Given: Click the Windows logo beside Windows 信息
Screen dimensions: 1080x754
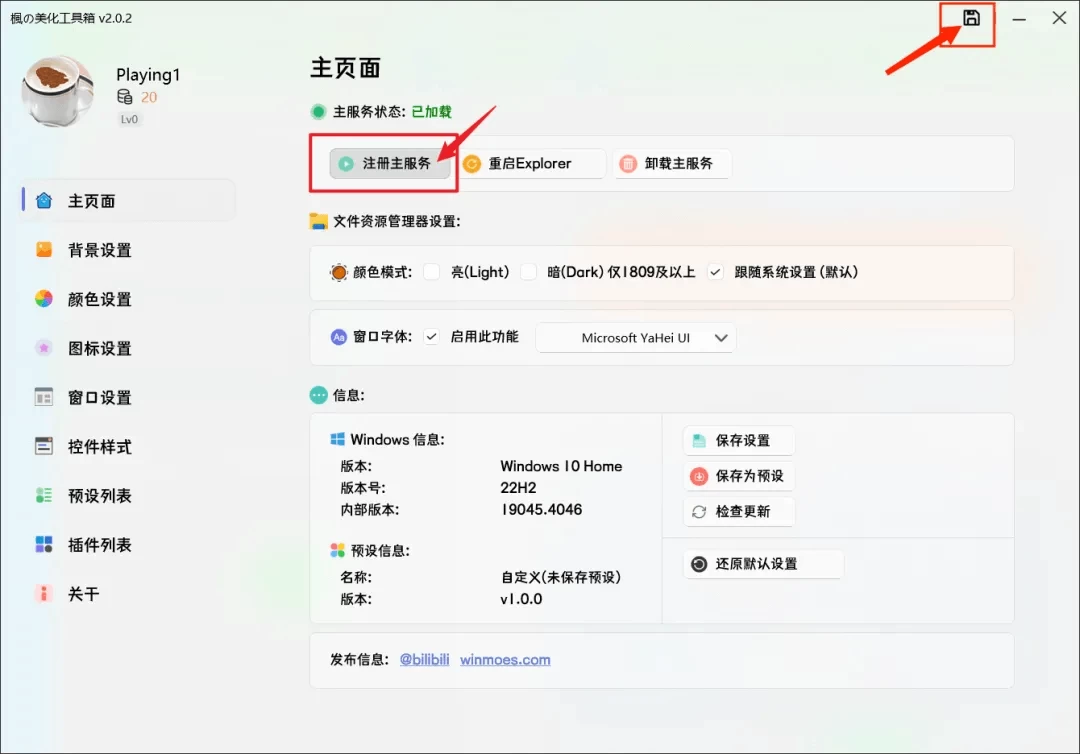Looking at the screenshot, I should click(338, 439).
